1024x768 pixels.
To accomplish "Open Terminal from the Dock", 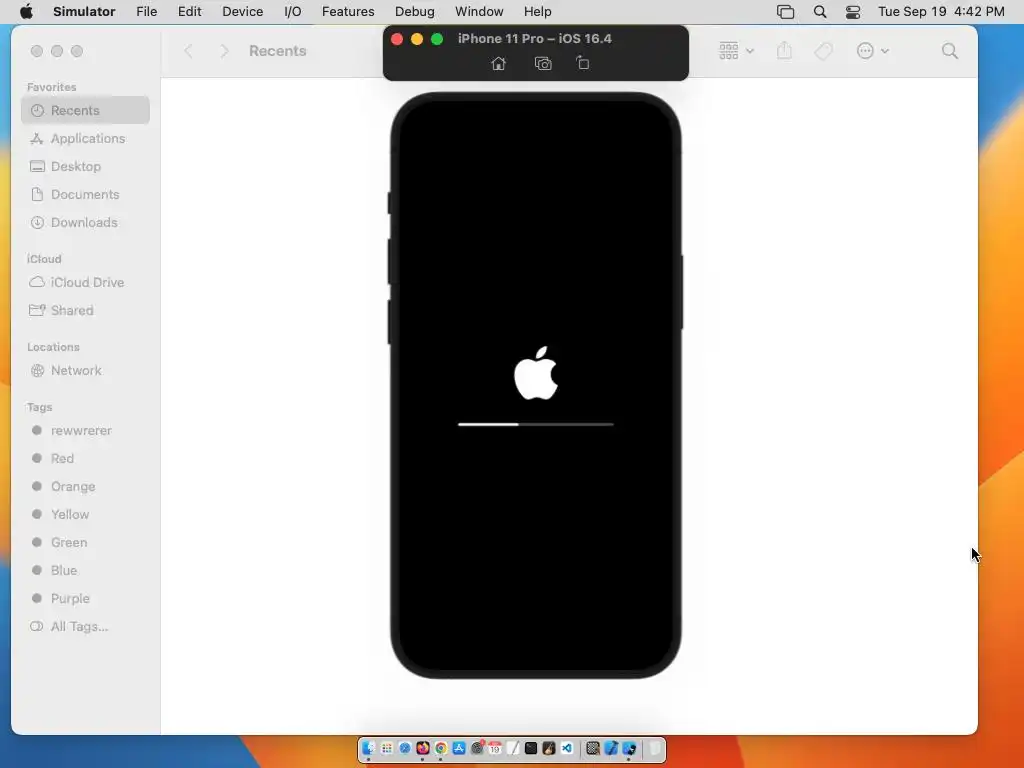I will tap(531, 748).
